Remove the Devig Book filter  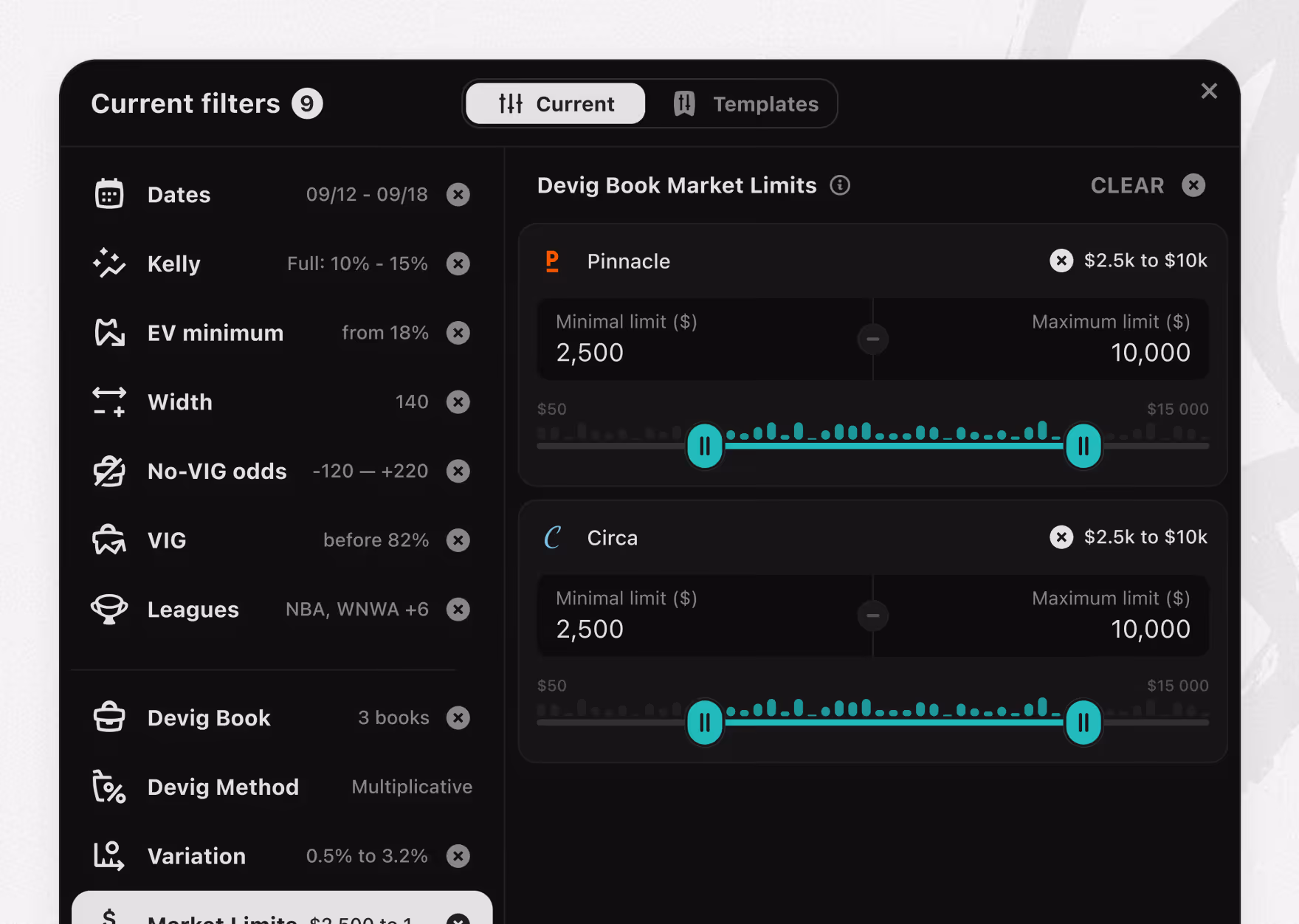458,717
